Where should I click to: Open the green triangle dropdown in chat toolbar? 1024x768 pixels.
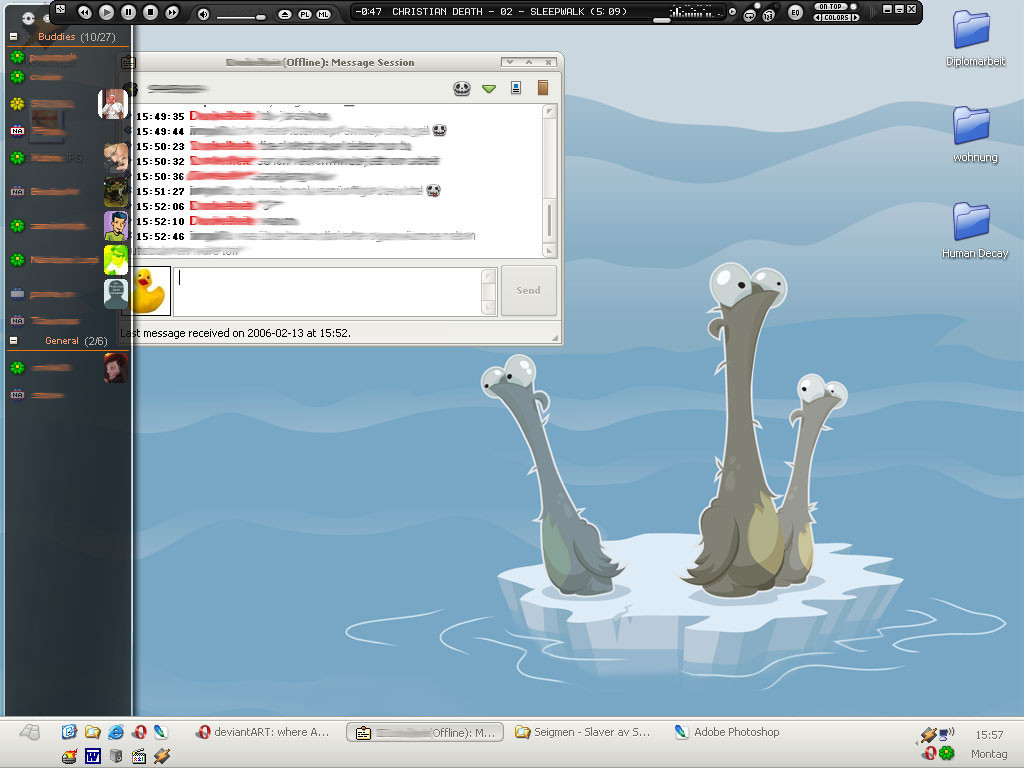click(489, 89)
